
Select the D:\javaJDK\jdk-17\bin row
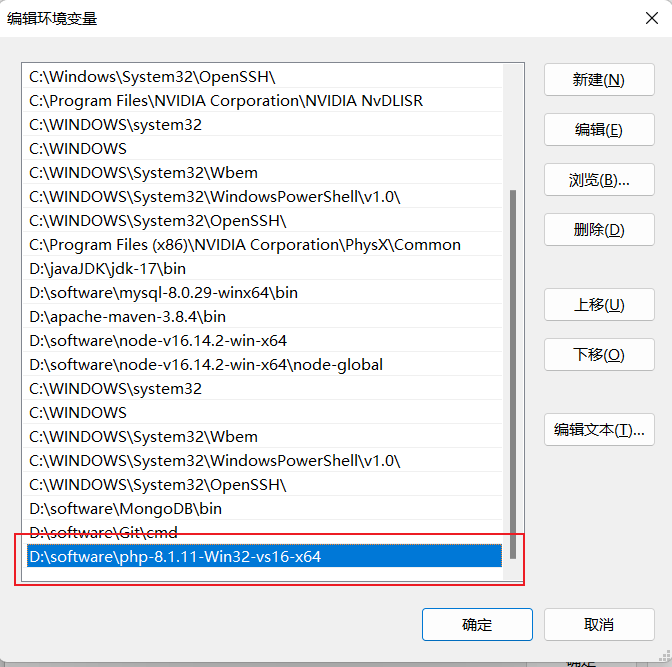pos(262,269)
